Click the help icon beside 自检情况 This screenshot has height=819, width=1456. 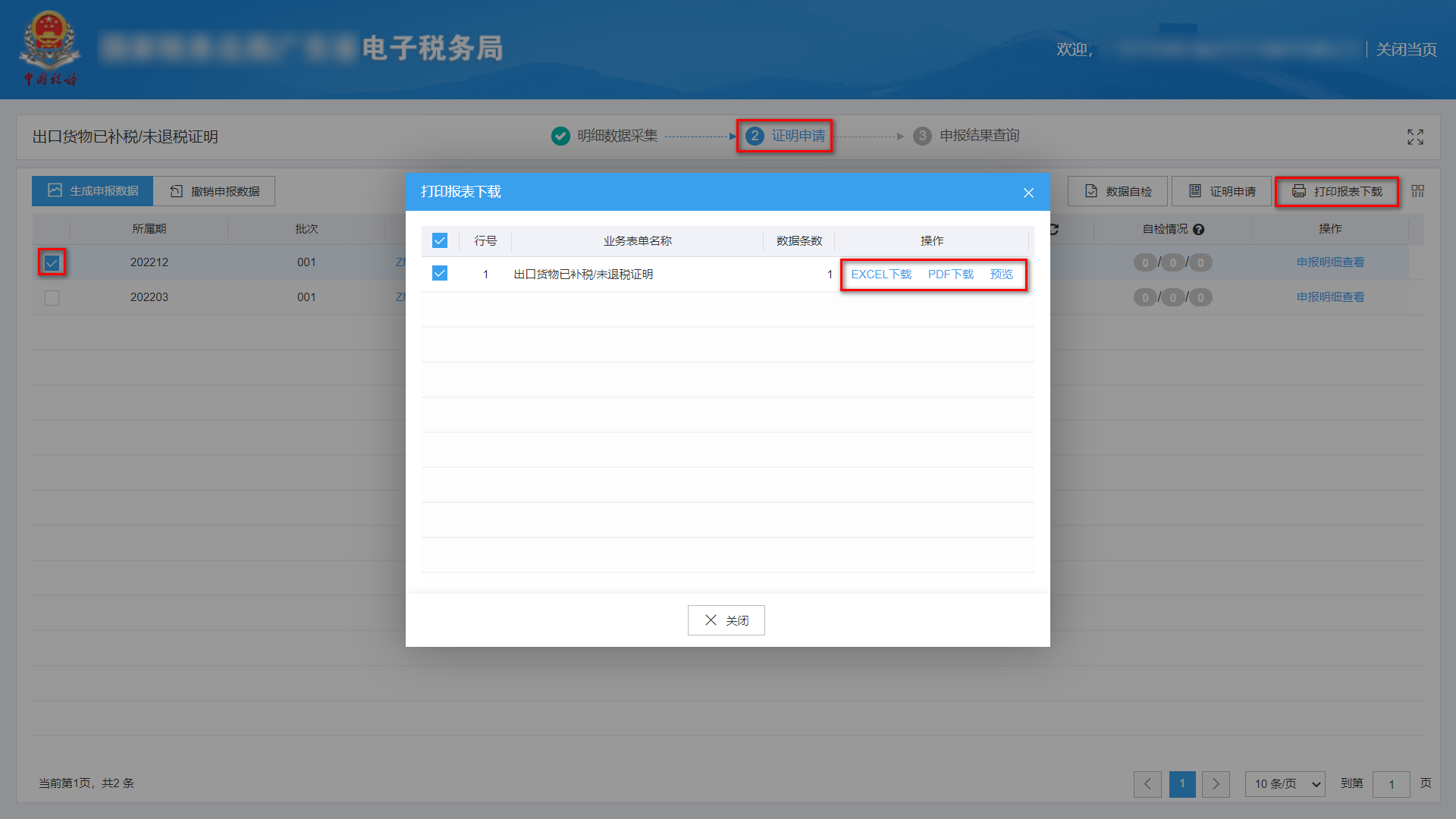1199,229
